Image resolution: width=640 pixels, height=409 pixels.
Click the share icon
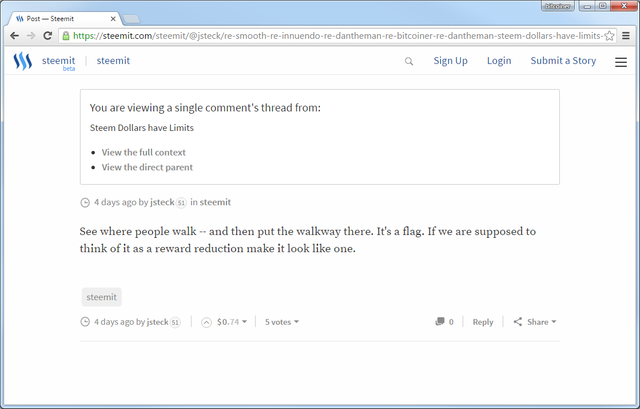(518, 322)
